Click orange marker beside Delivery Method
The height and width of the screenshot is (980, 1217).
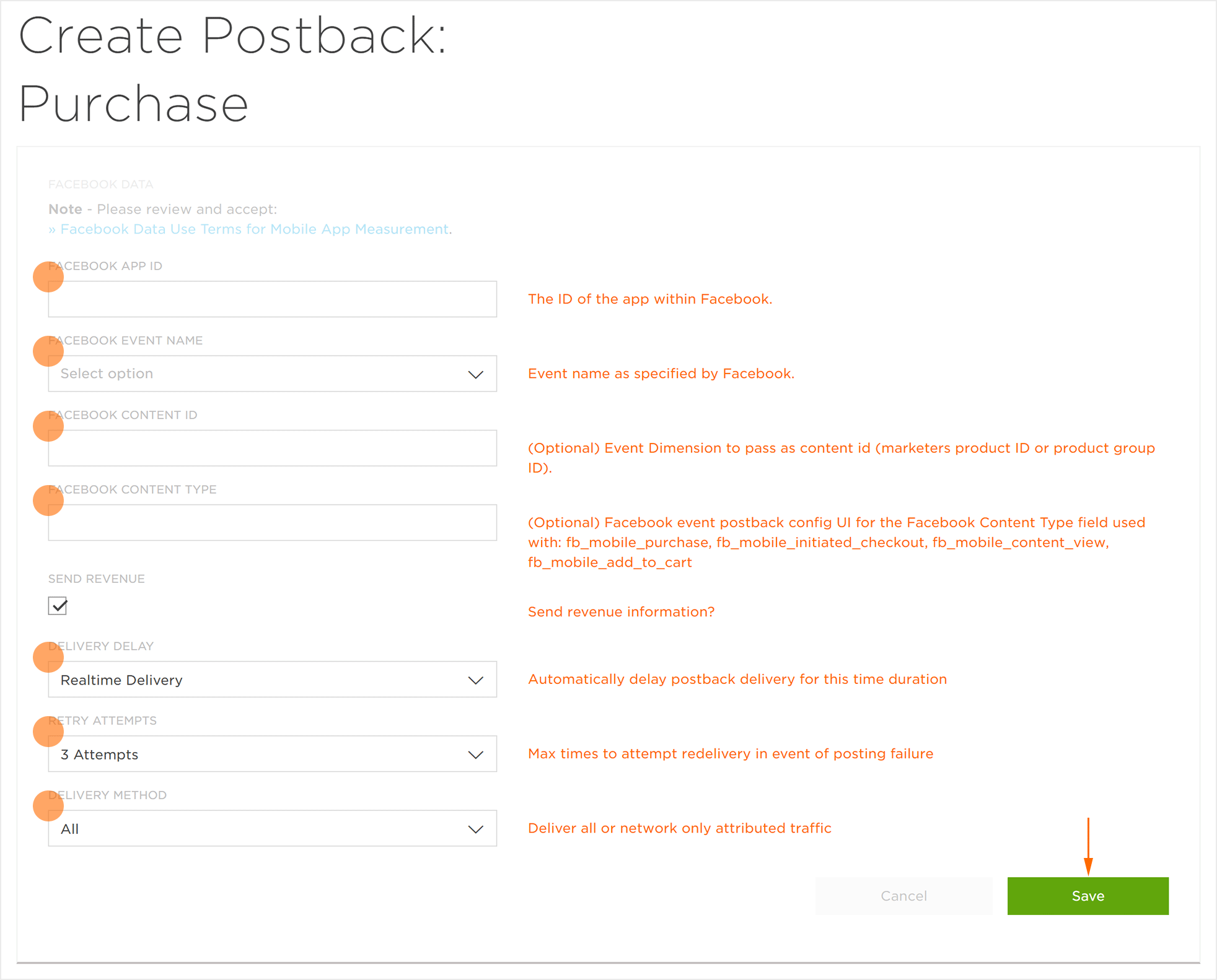[48, 805]
